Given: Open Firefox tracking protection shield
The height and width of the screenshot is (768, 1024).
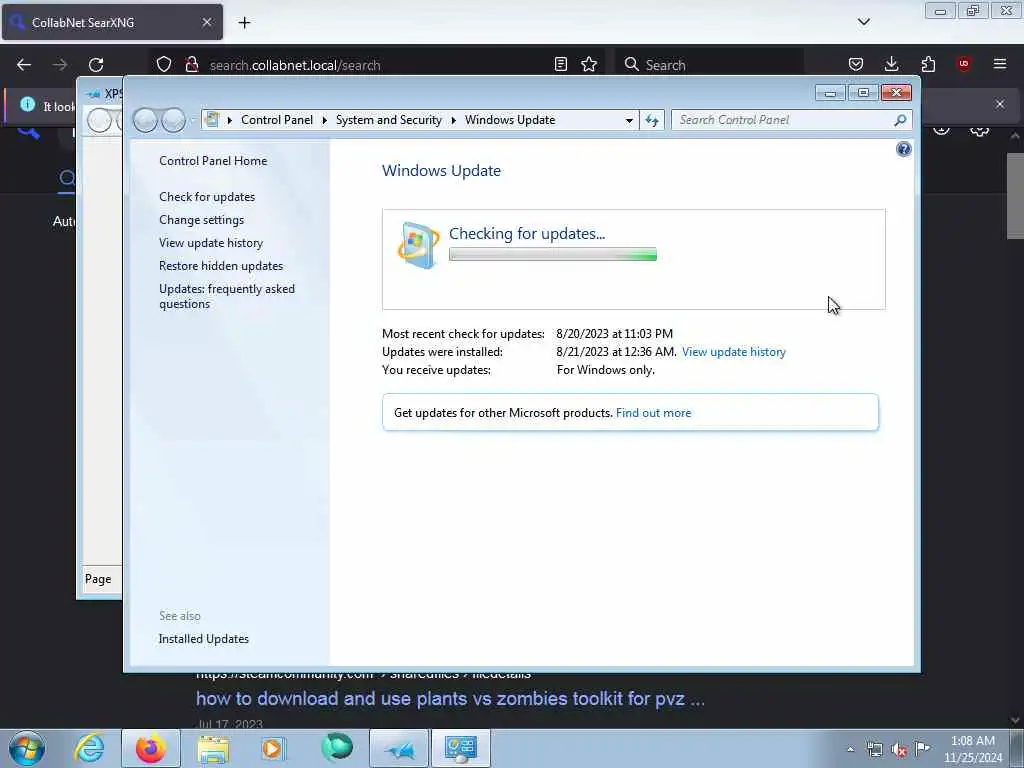Looking at the screenshot, I should [x=164, y=65].
